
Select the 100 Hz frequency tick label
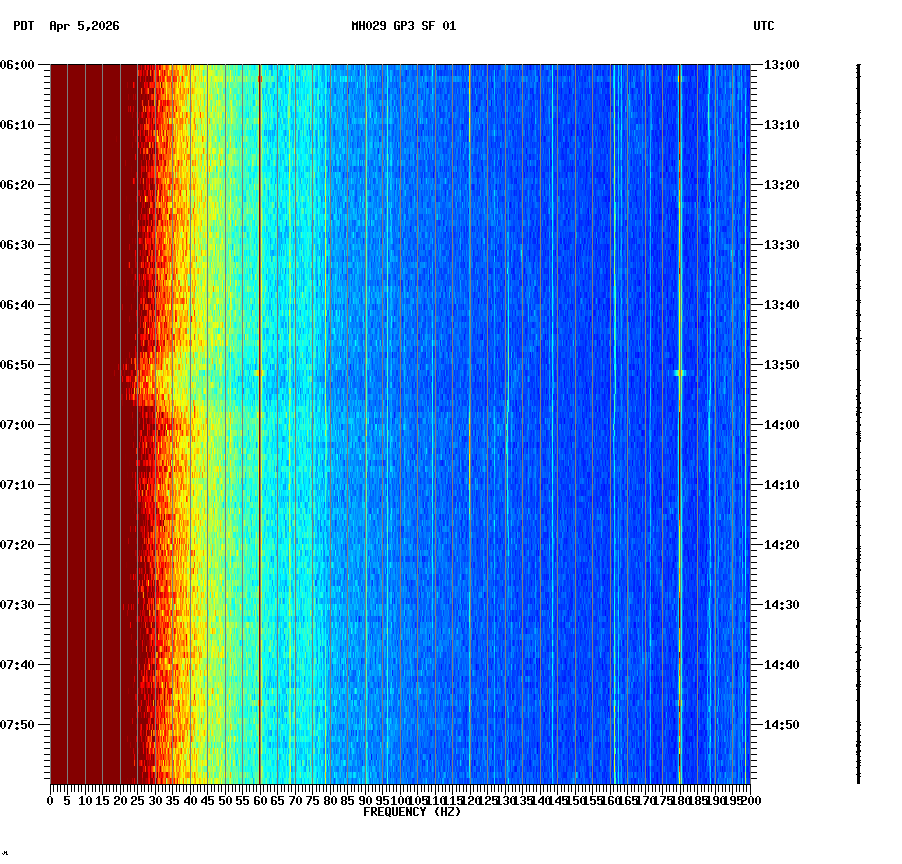[x=399, y=800]
